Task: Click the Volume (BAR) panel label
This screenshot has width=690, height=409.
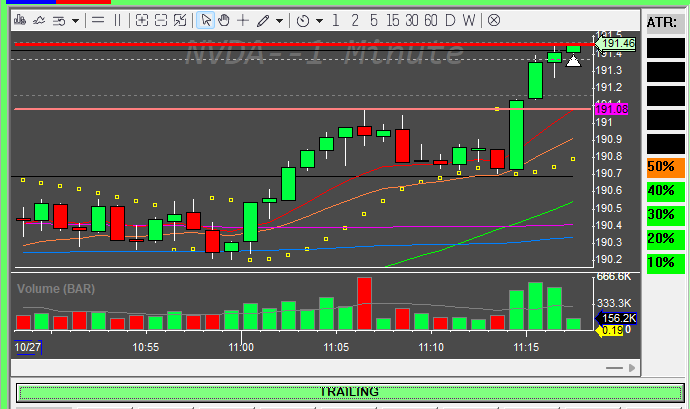Action: pos(56,289)
